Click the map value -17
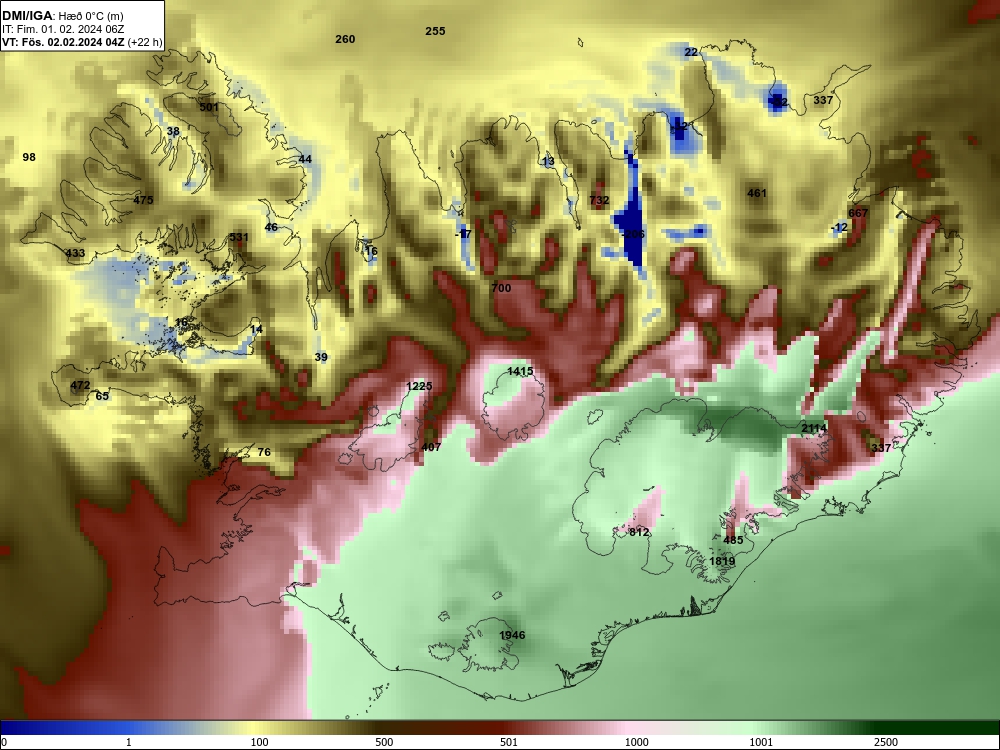The width and height of the screenshot is (1000, 750). [463, 234]
